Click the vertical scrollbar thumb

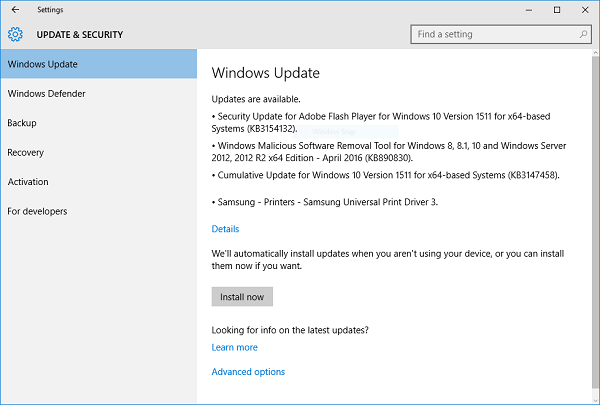(x=595, y=222)
